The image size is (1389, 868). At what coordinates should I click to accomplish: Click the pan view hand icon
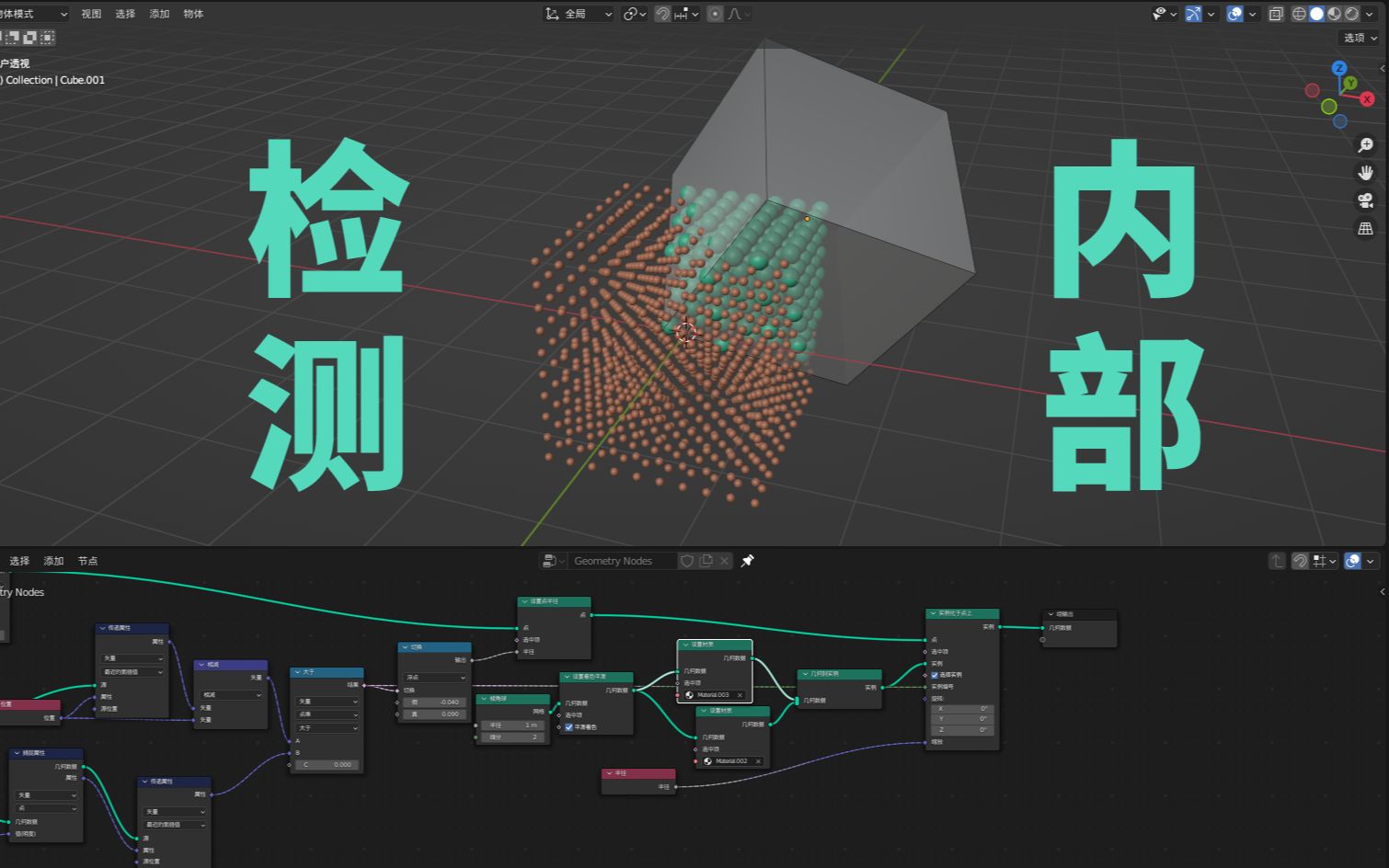point(1366,173)
